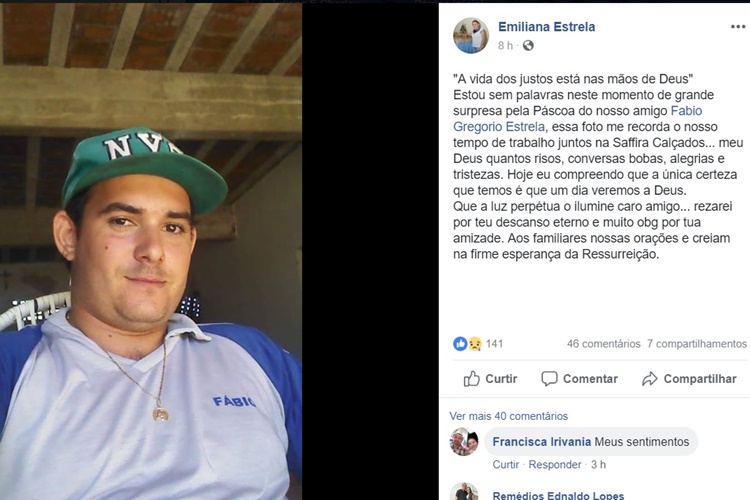The height and width of the screenshot is (500, 750).
Task: Open the 141 reactions count
Action: 495,344
